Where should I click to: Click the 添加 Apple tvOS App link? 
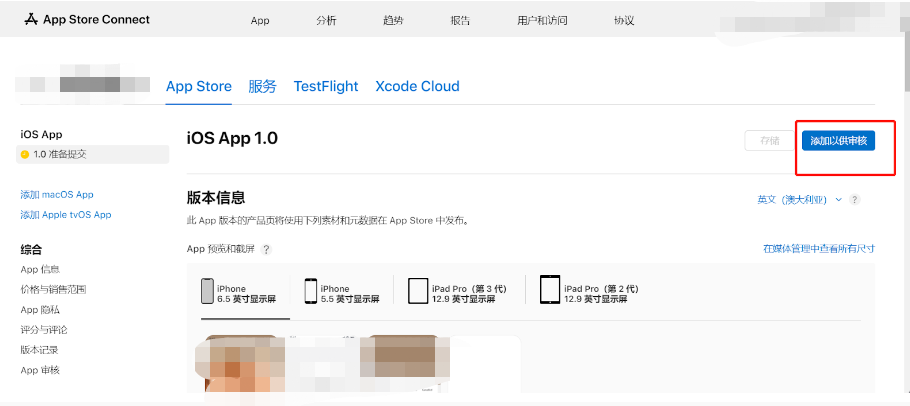tap(66, 215)
